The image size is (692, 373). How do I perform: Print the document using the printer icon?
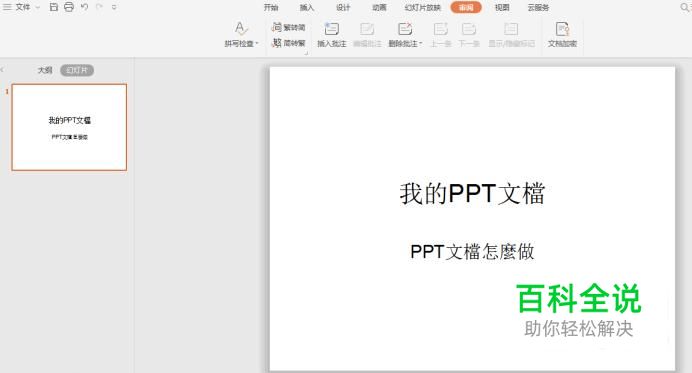click(69, 7)
